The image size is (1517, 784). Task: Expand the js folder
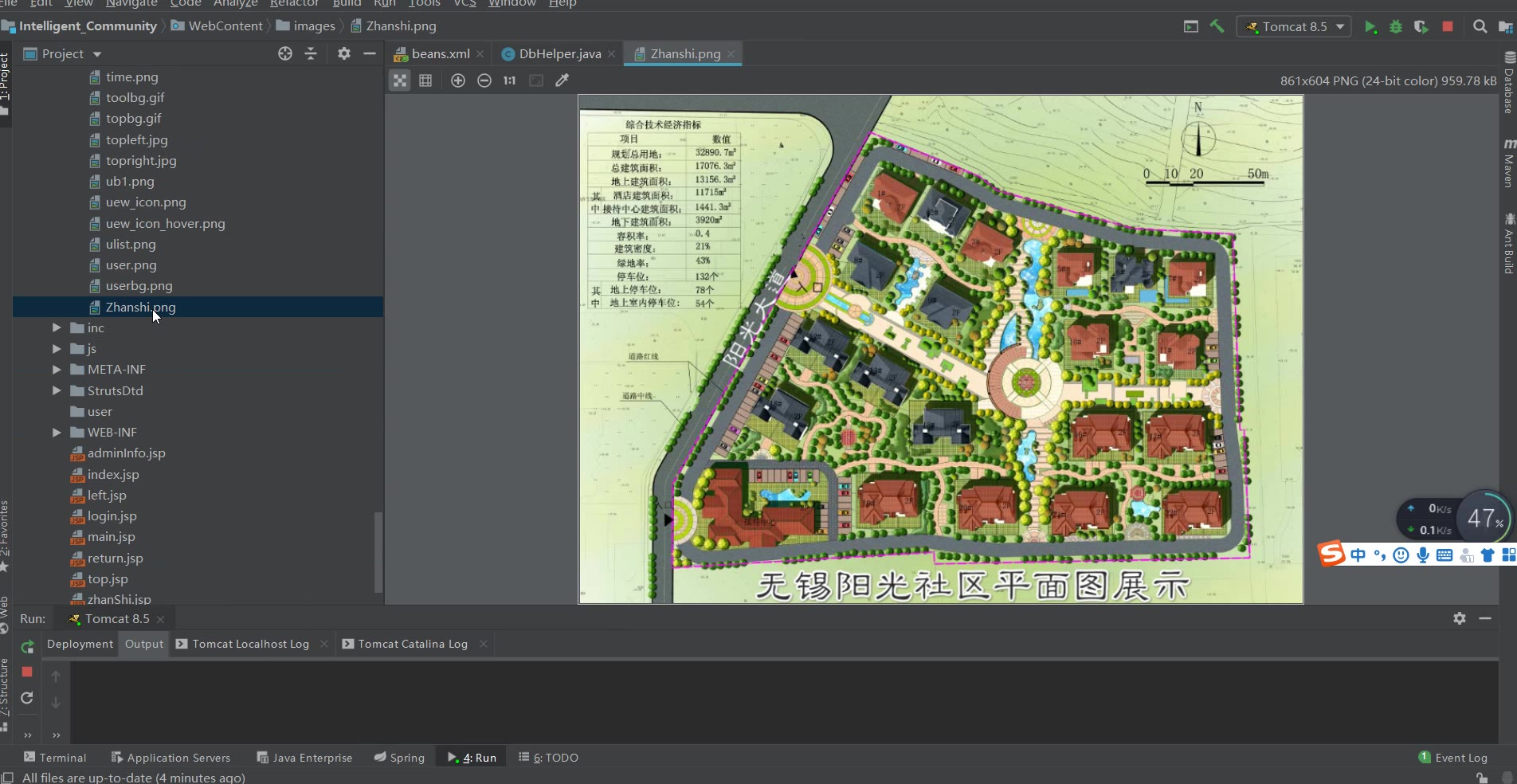point(57,348)
